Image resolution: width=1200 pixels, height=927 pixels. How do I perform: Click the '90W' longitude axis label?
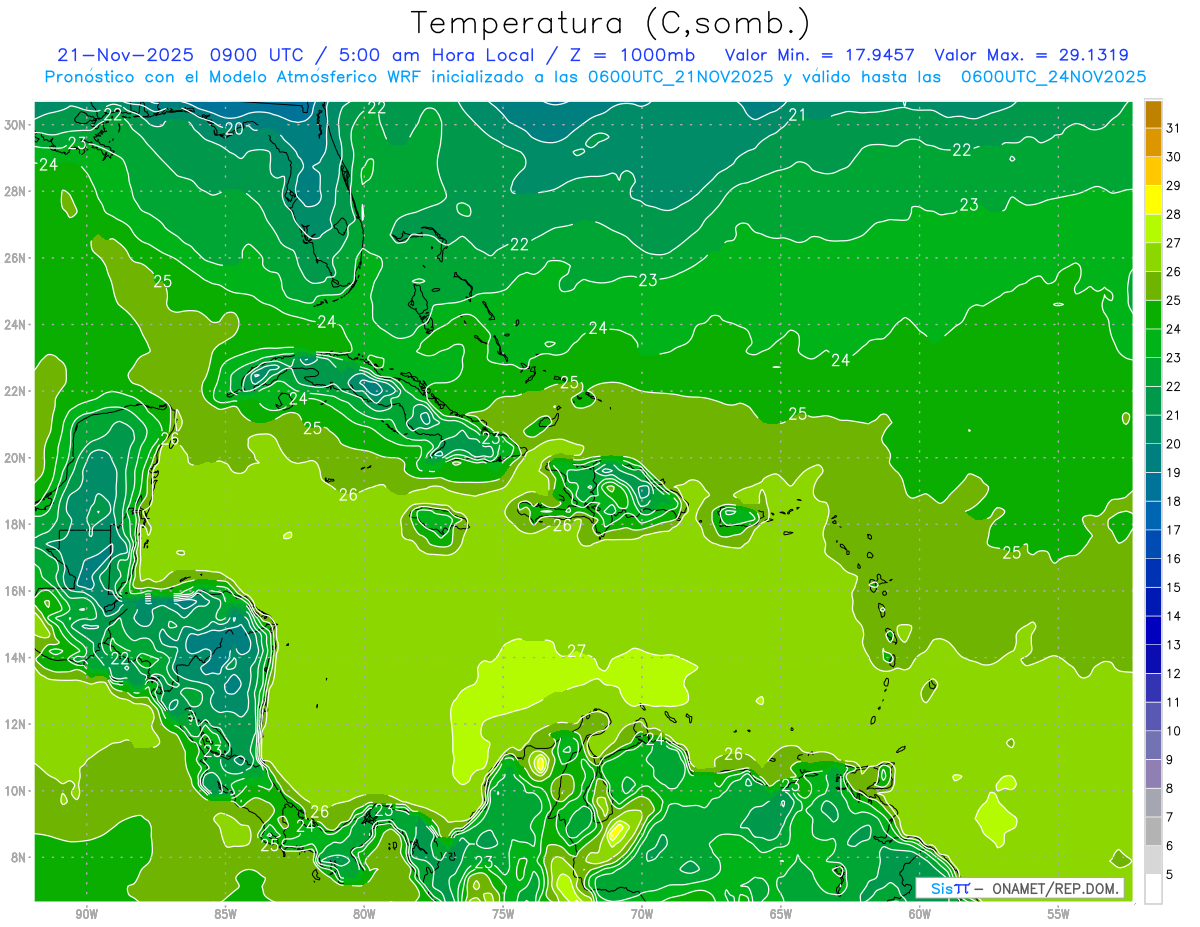click(87, 914)
